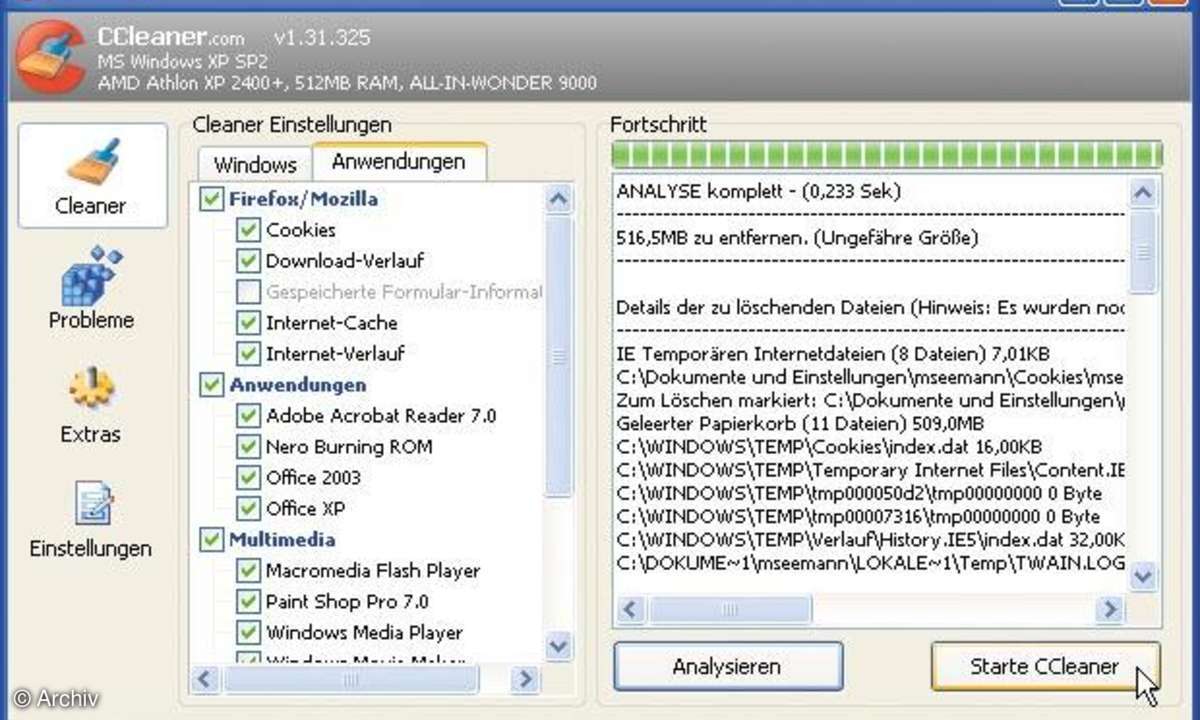The height and width of the screenshot is (720, 1200).
Task: Toggle the Internet-Cache checkbox
Action: click(x=247, y=323)
